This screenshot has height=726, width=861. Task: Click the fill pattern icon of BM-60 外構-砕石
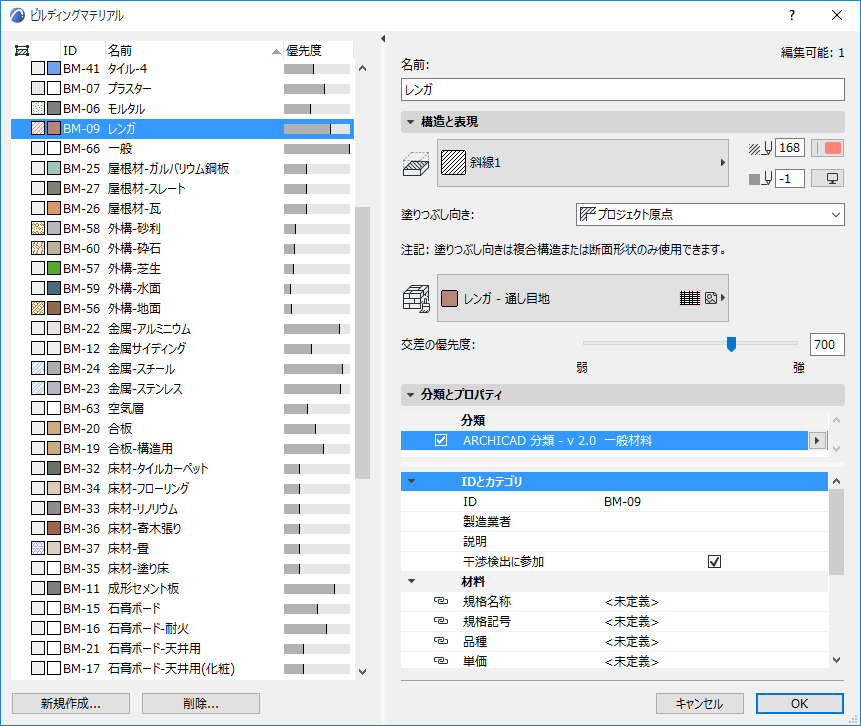click(38, 248)
